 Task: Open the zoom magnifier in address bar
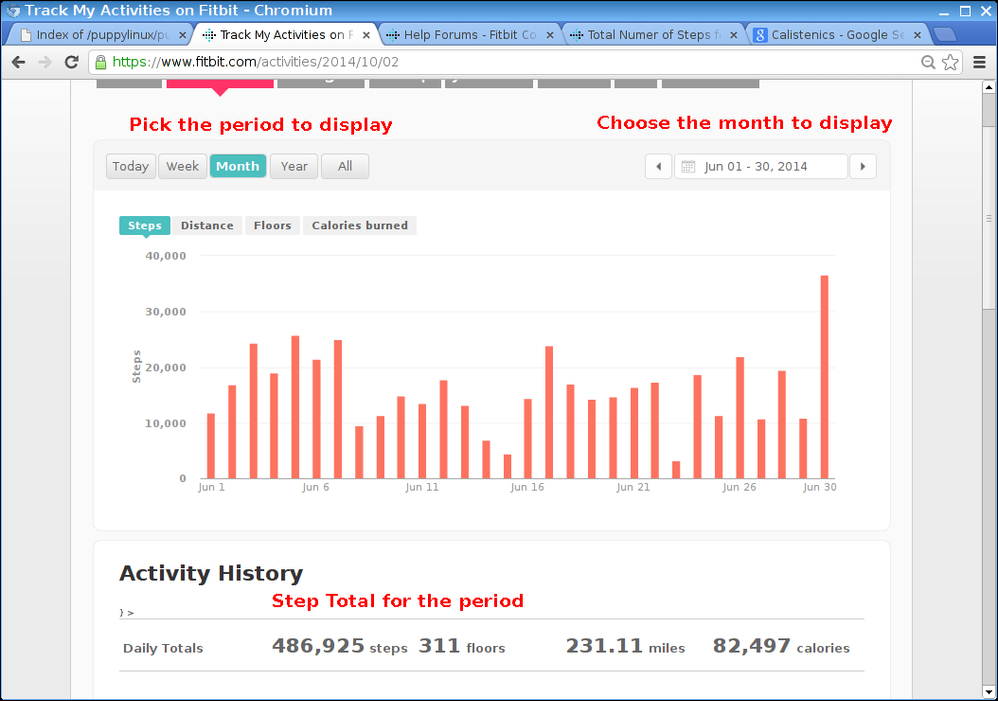(x=928, y=62)
